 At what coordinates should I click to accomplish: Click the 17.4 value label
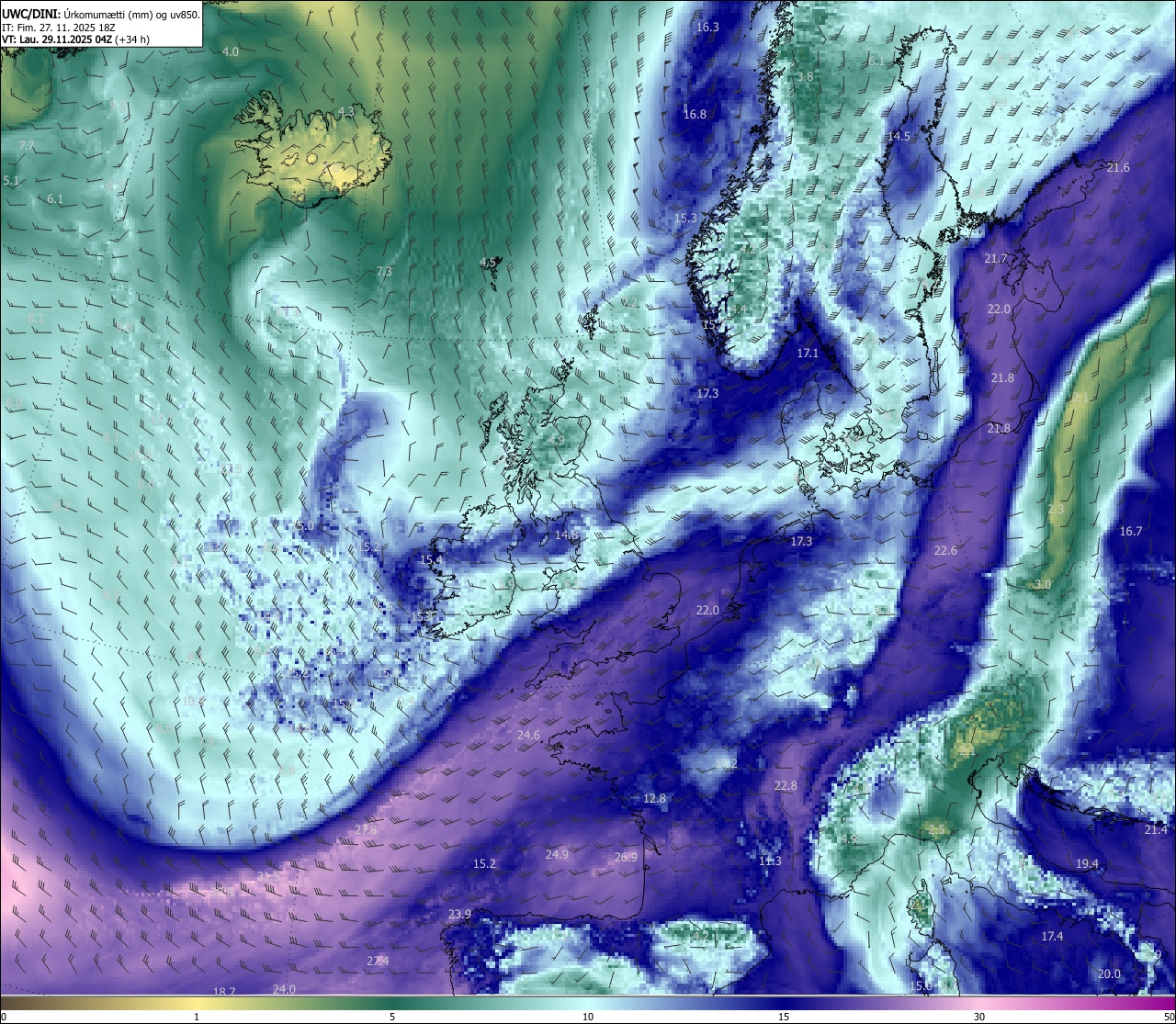click(1052, 937)
